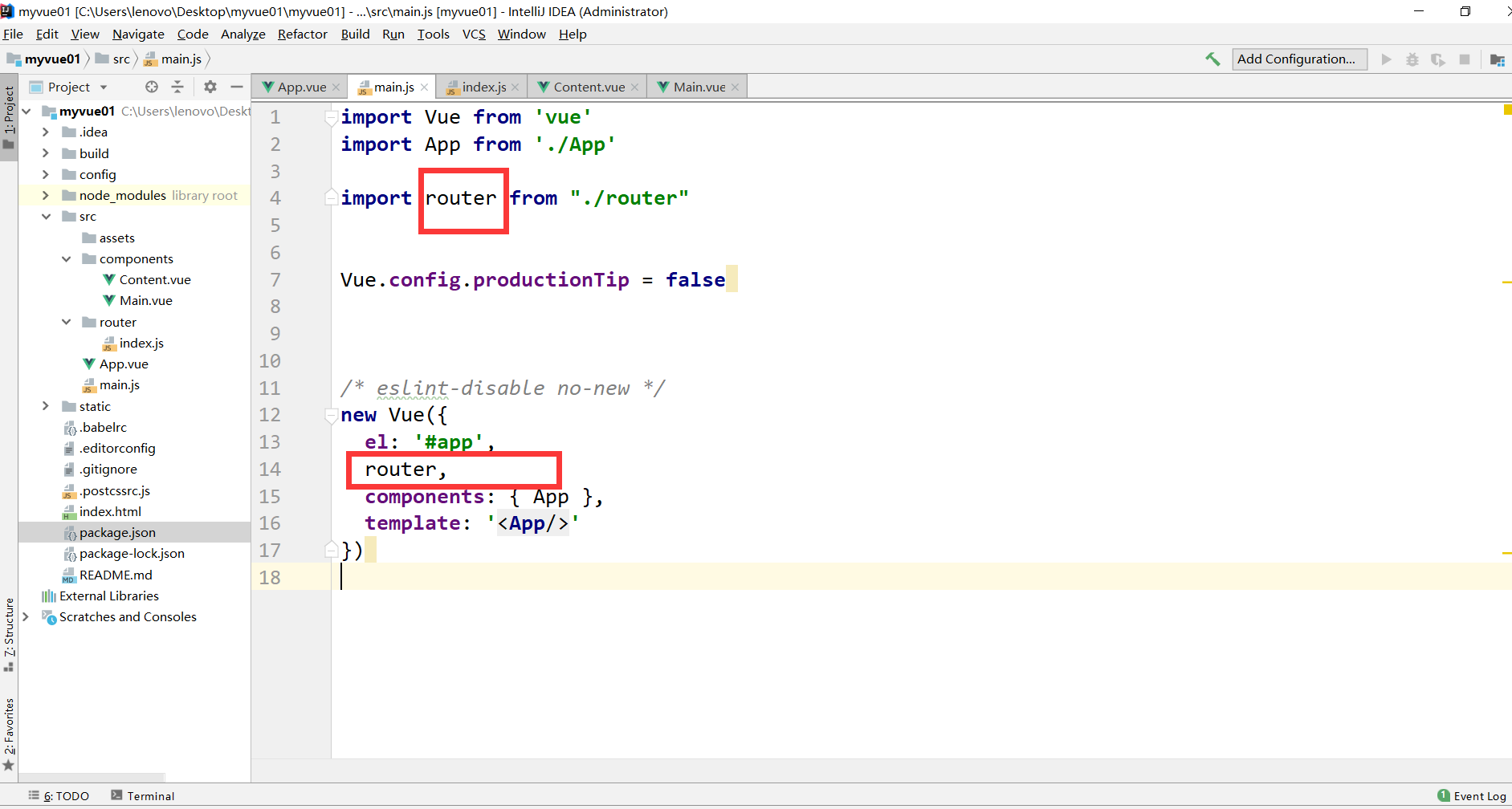This screenshot has width=1512, height=809.
Task: Expand the static folder
Action: tap(46, 406)
